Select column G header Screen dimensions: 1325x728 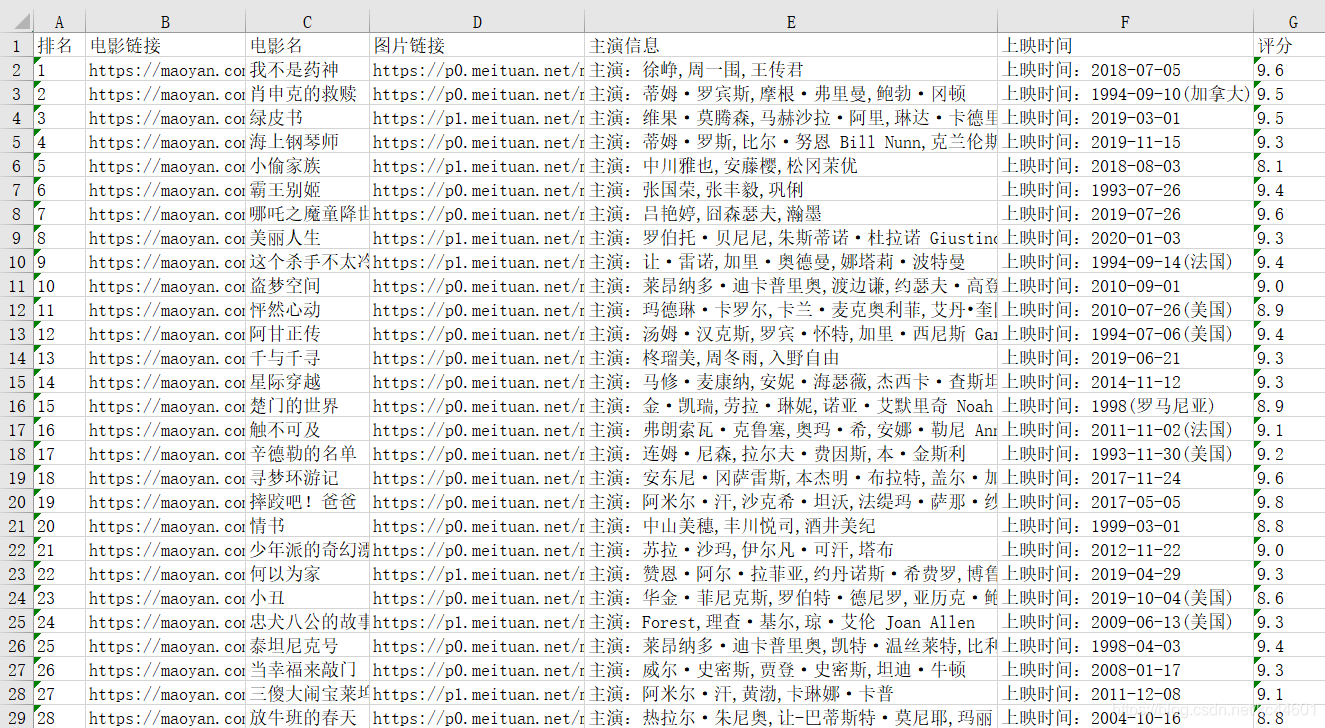point(1289,21)
